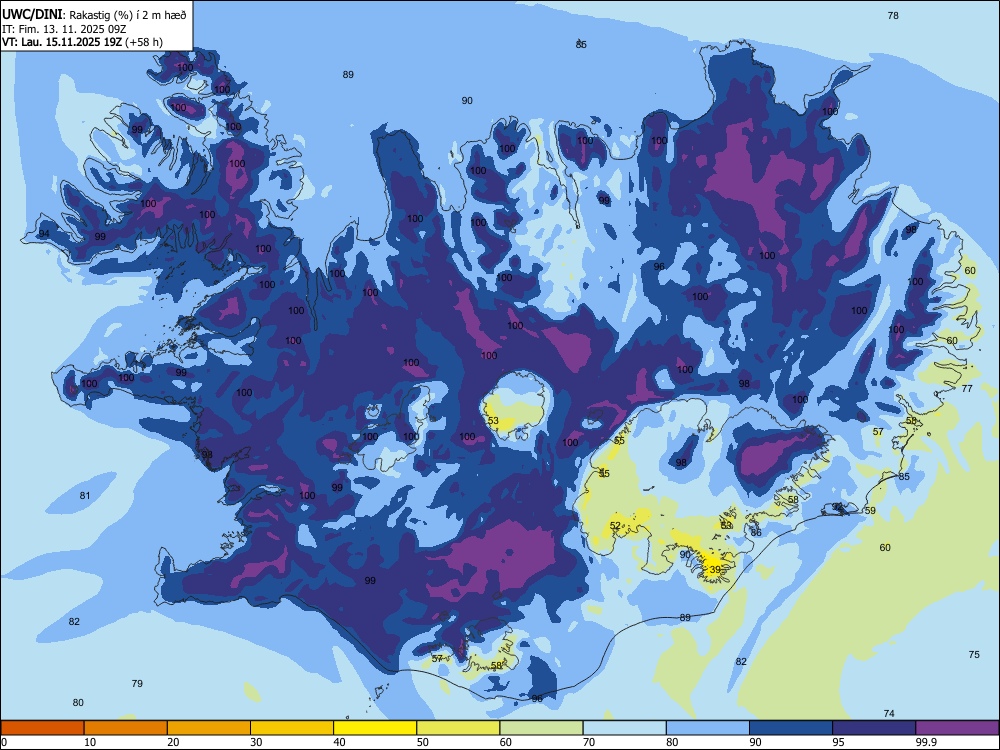Viewport: 1000px width, 750px height.
Task: Click the legend tick label 95
Action: [x=838, y=742]
